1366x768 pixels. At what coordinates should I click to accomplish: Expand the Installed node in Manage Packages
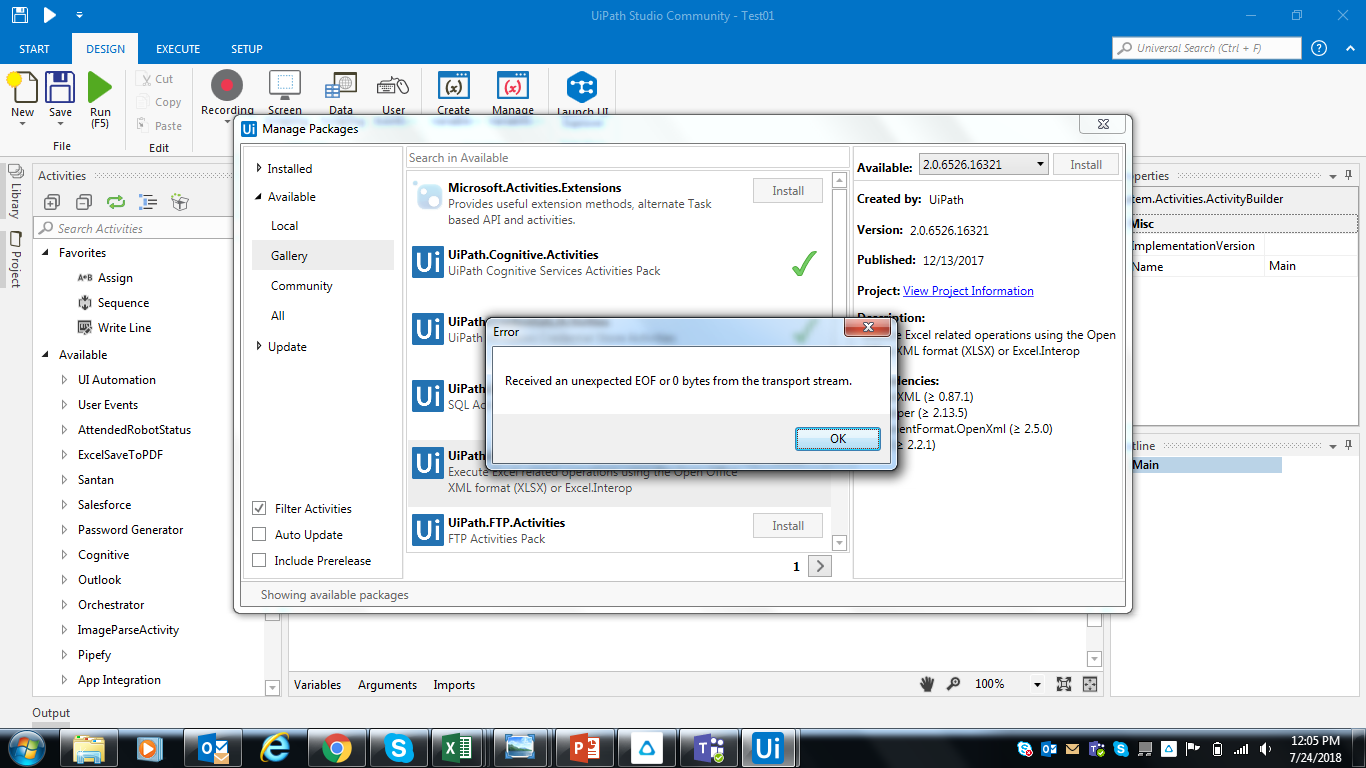pyautogui.click(x=260, y=168)
